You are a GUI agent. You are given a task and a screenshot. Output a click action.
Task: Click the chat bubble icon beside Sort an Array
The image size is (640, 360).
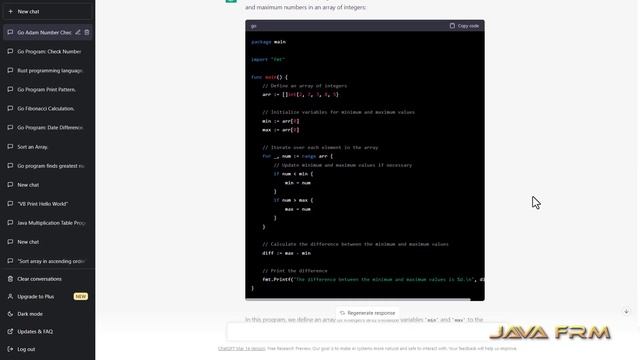(10, 147)
